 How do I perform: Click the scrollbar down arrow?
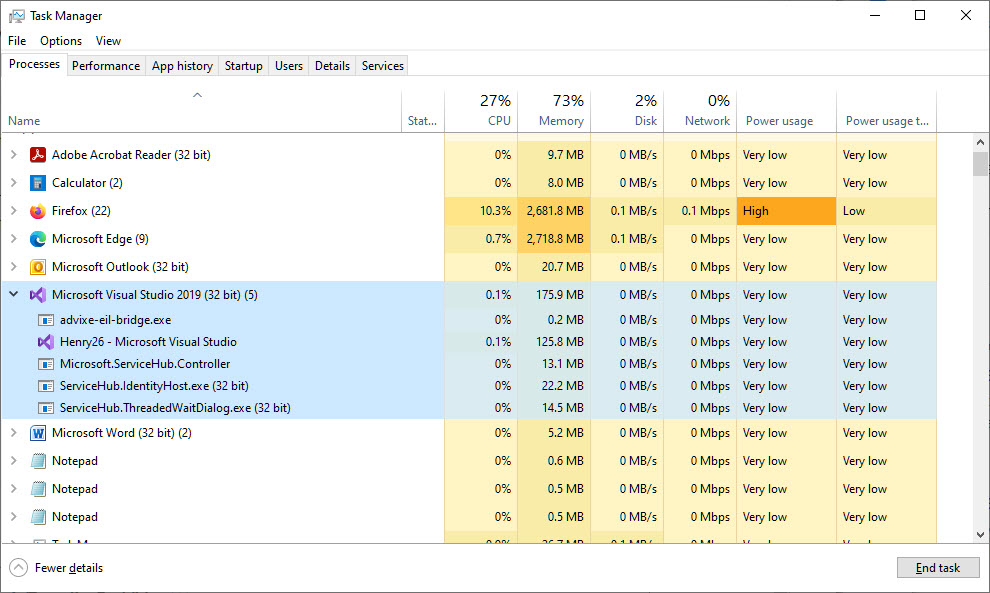point(981,536)
